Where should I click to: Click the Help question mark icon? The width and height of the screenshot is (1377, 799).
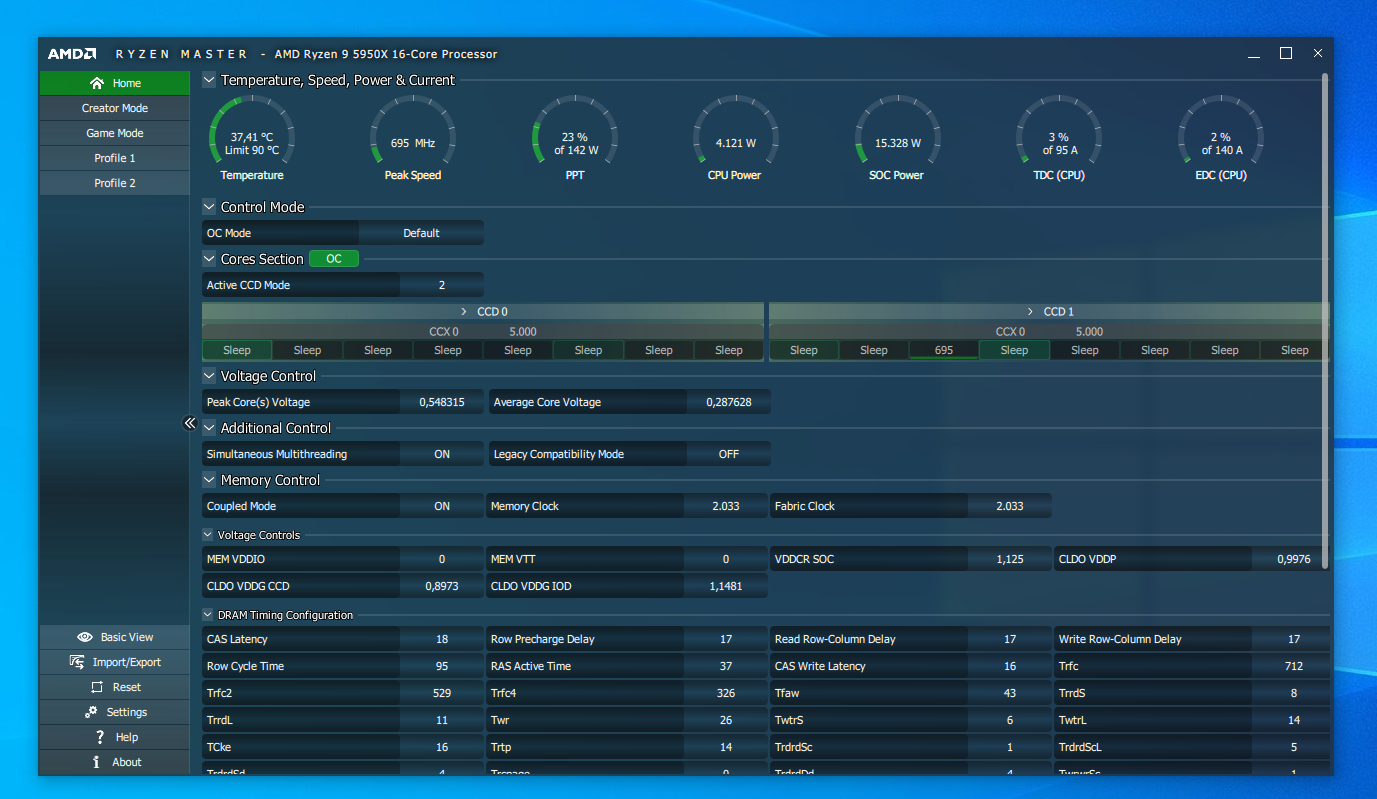tap(100, 737)
